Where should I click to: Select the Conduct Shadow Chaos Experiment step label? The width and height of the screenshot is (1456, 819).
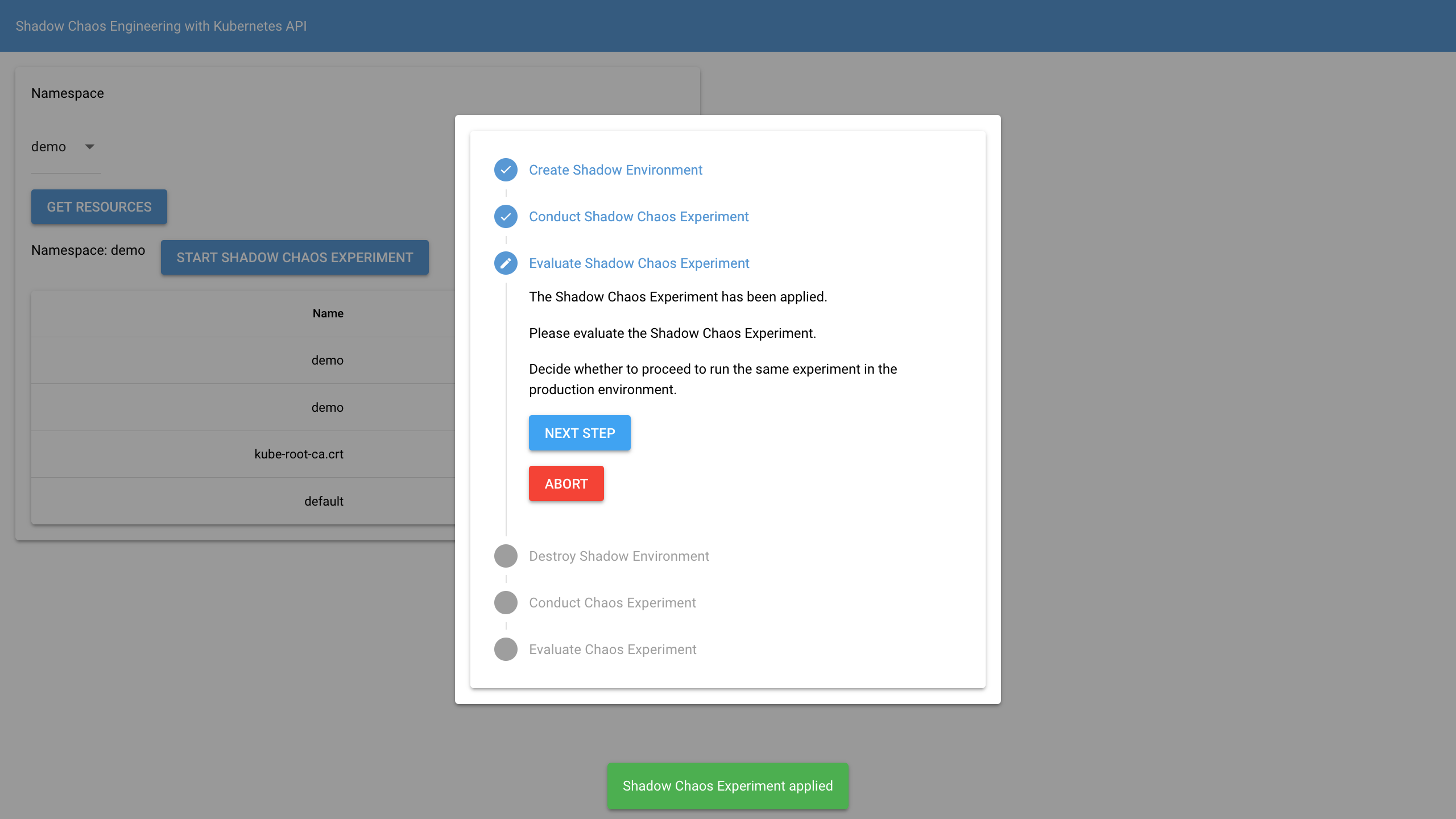coord(638,216)
